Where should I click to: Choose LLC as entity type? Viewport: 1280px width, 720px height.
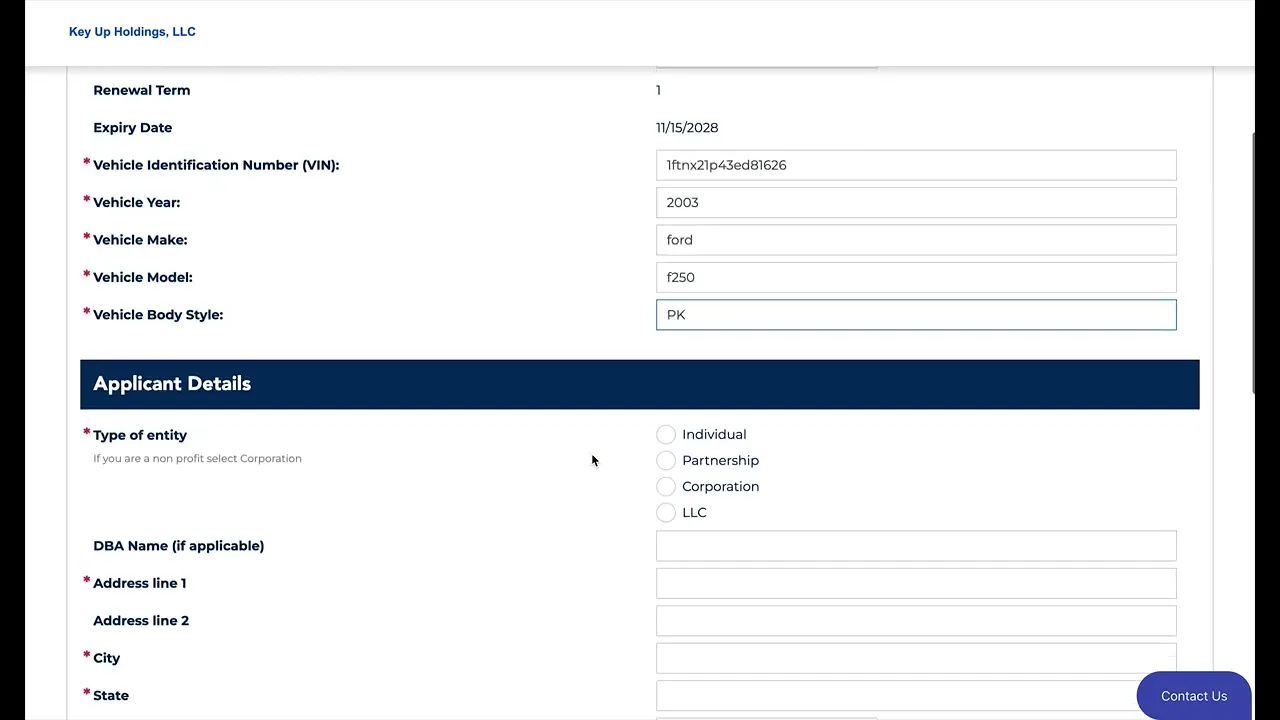[666, 512]
